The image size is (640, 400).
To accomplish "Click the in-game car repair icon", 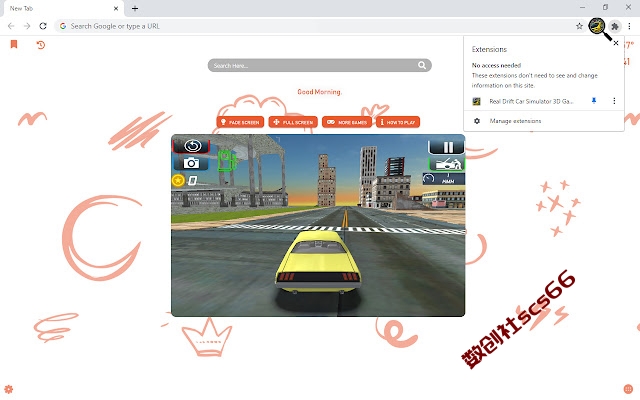I will pyautogui.click(x=447, y=164).
